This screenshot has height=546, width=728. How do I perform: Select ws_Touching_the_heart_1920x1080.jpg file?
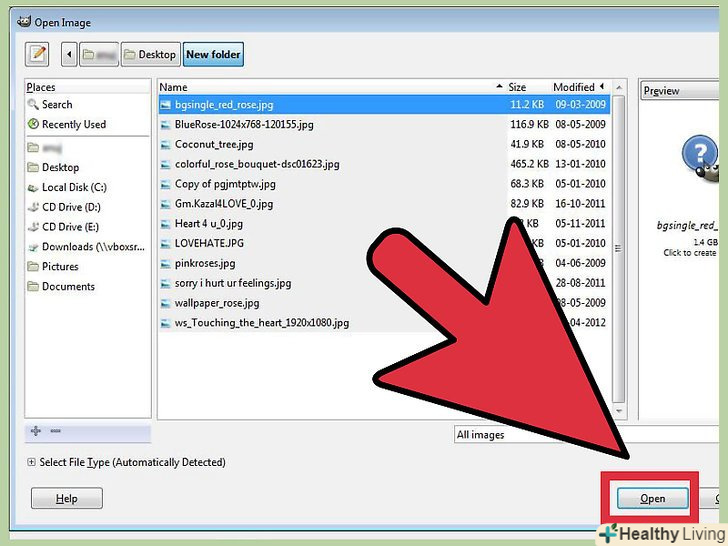[x=384, y=323]
